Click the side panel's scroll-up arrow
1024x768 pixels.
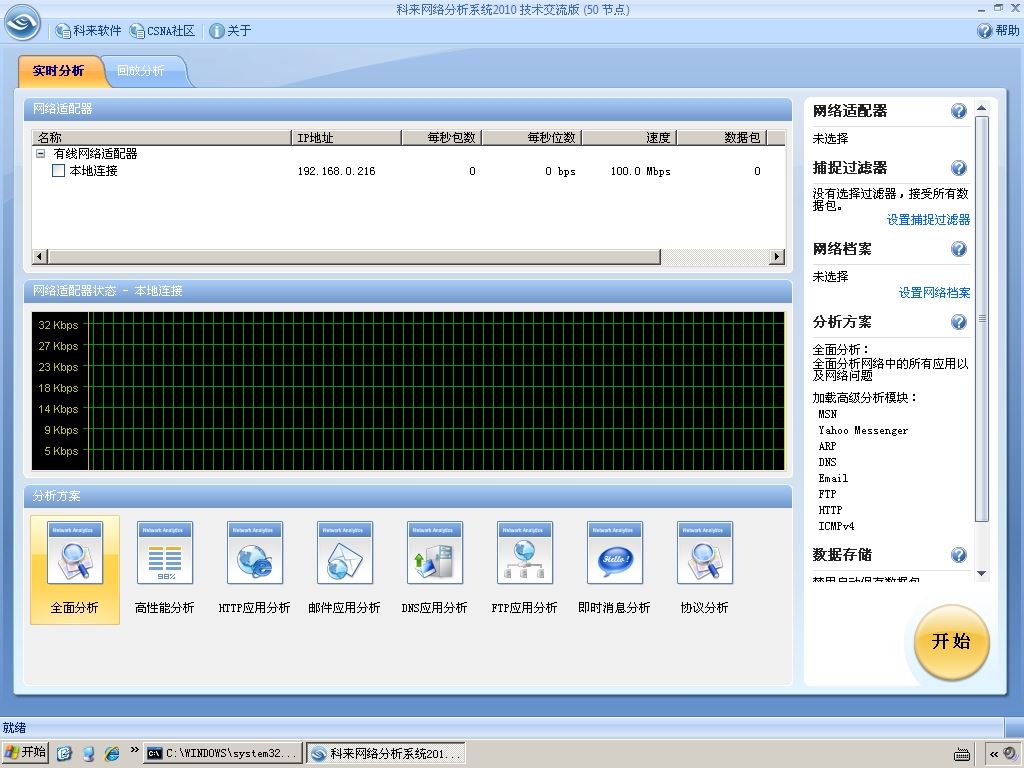pos(982,108)
